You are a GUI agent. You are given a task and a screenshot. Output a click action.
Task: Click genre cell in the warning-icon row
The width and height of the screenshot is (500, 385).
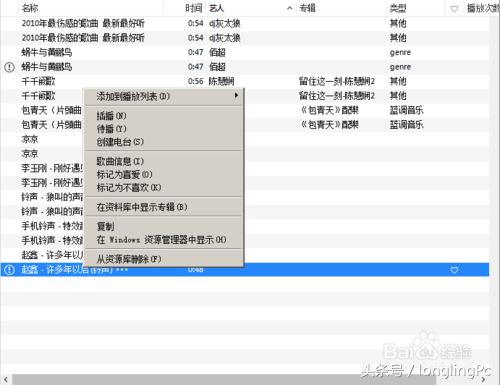[x=400, y=67]
